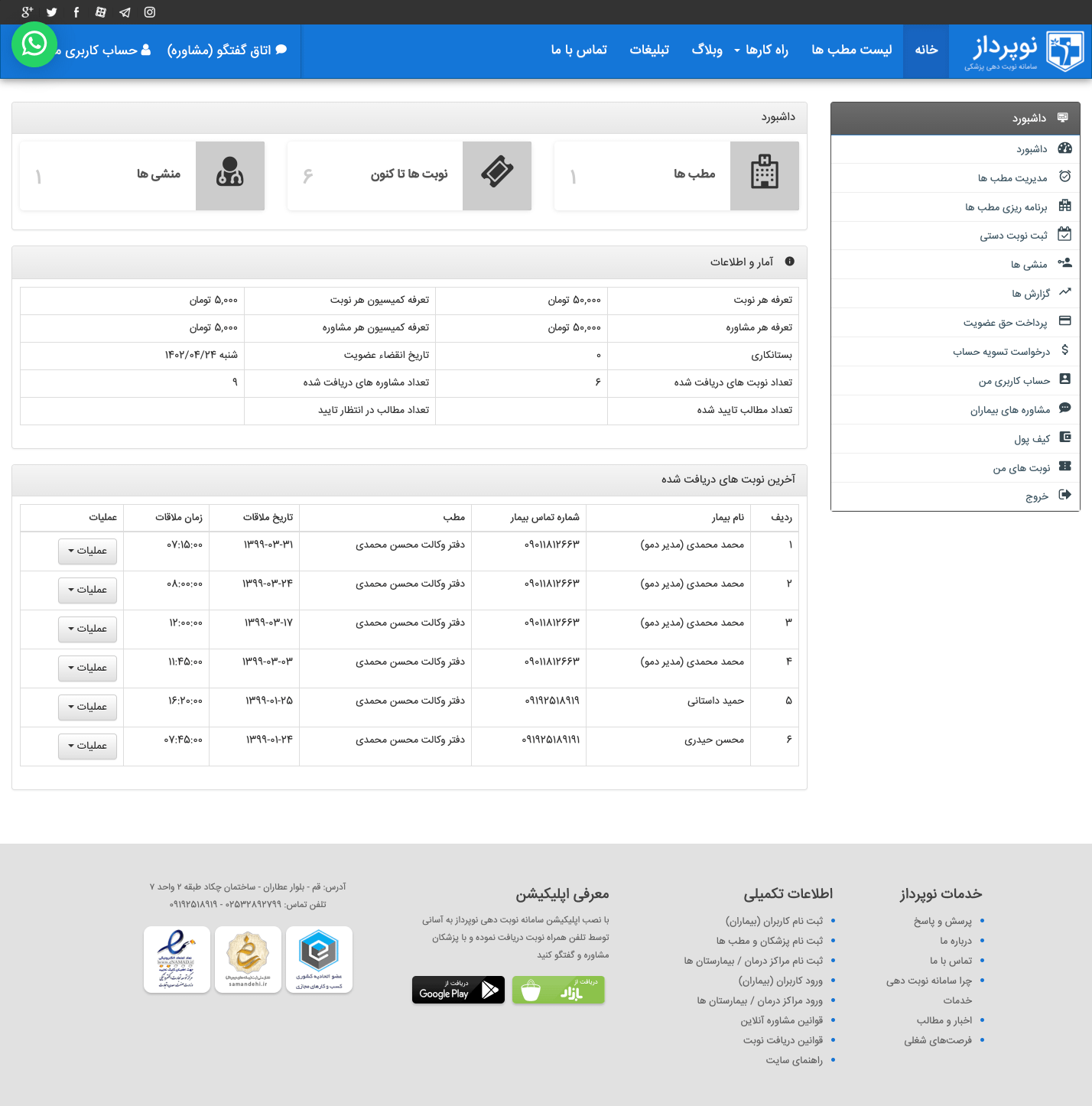Click the logout (خروج) icon in sidebar
The image size is (1092, 1106).
[x=1064, y=495]
